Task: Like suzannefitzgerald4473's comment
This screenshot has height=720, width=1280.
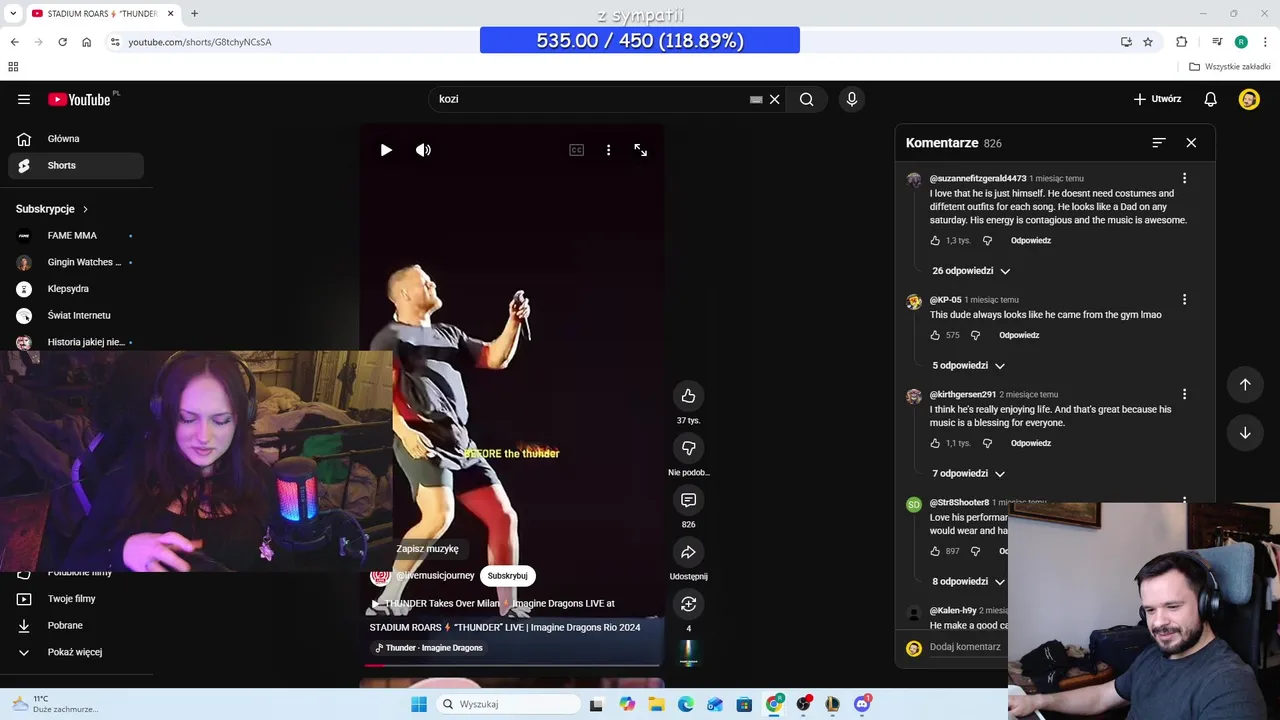Action: point(935,241)
